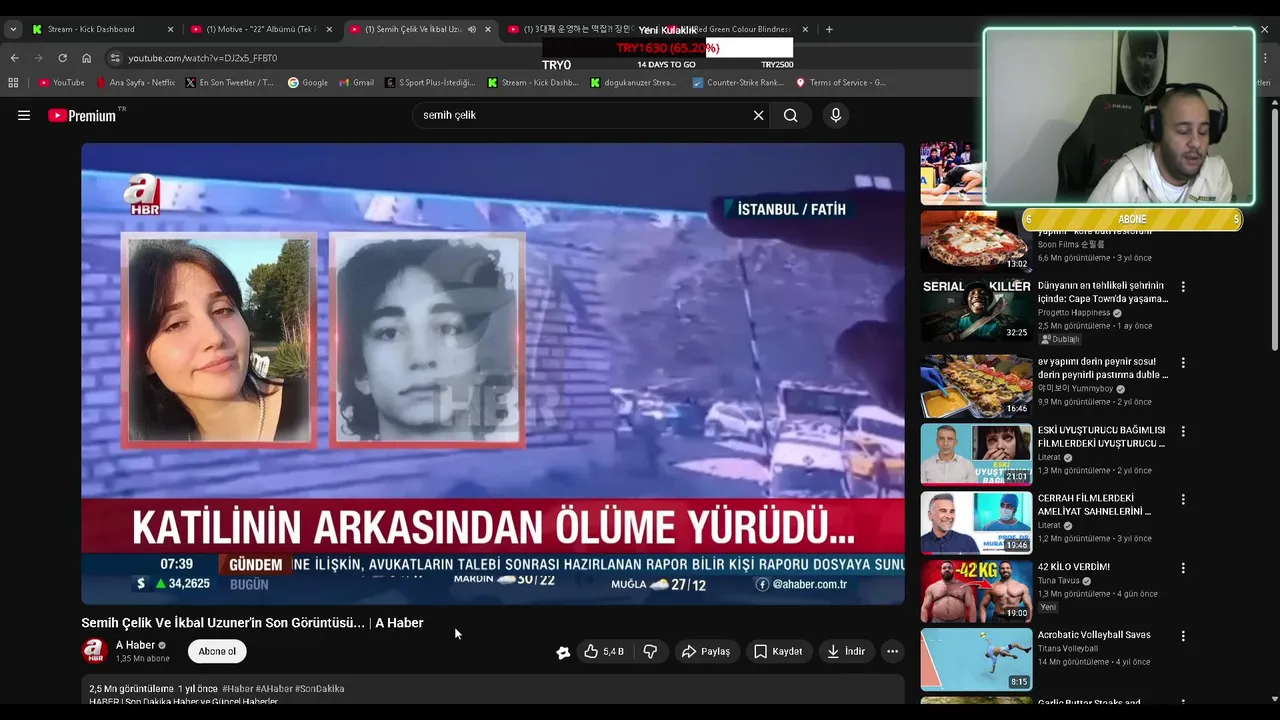Download the video with İndir

click(x=845, y=651)
